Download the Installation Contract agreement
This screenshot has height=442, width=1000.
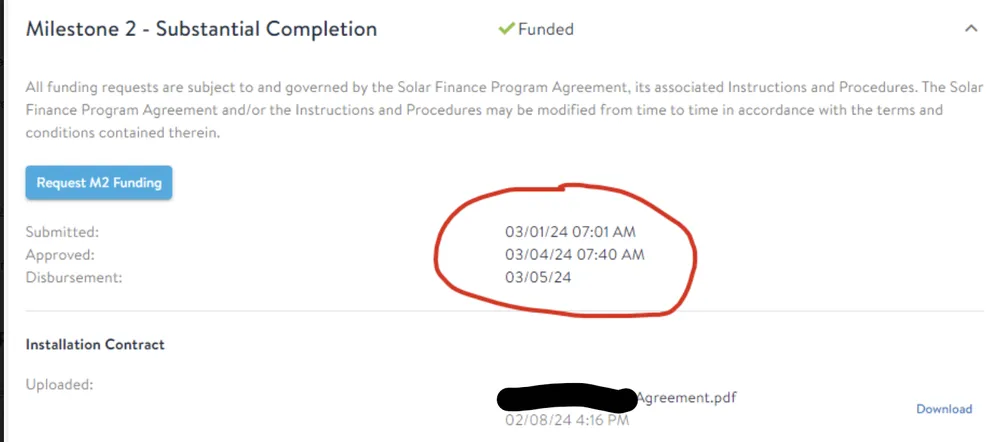943,409
